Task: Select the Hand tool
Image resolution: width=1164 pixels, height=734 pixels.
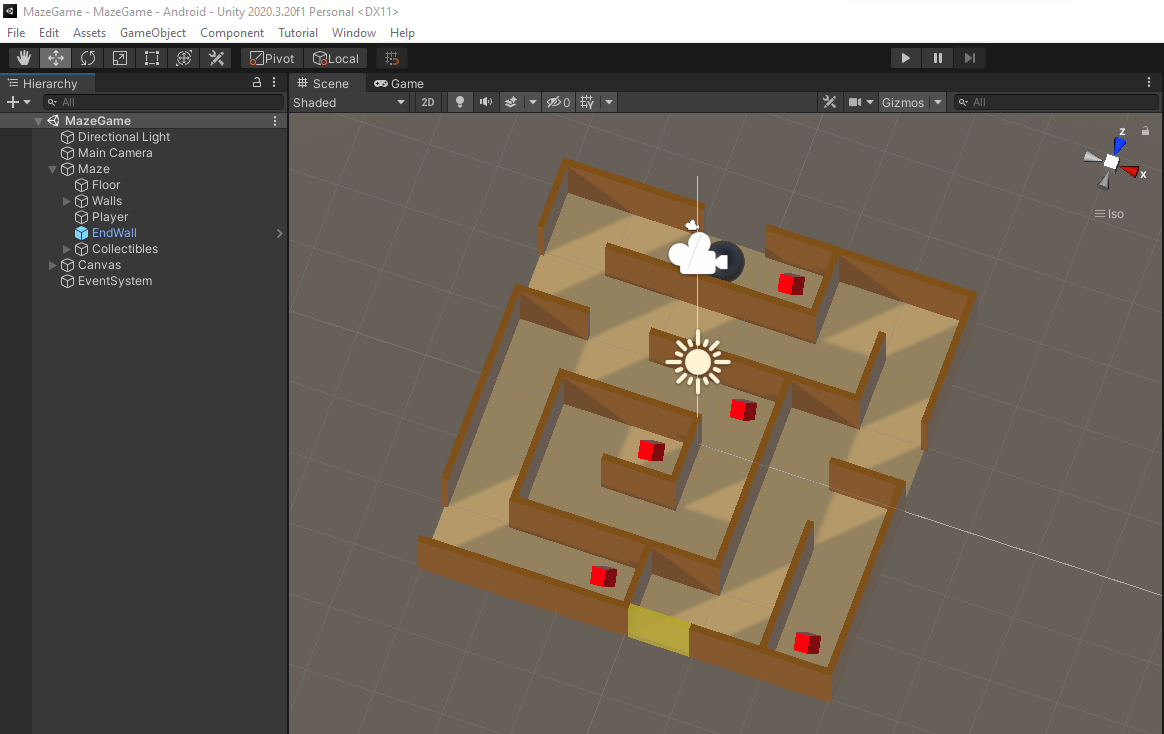Action: (24, 58)
